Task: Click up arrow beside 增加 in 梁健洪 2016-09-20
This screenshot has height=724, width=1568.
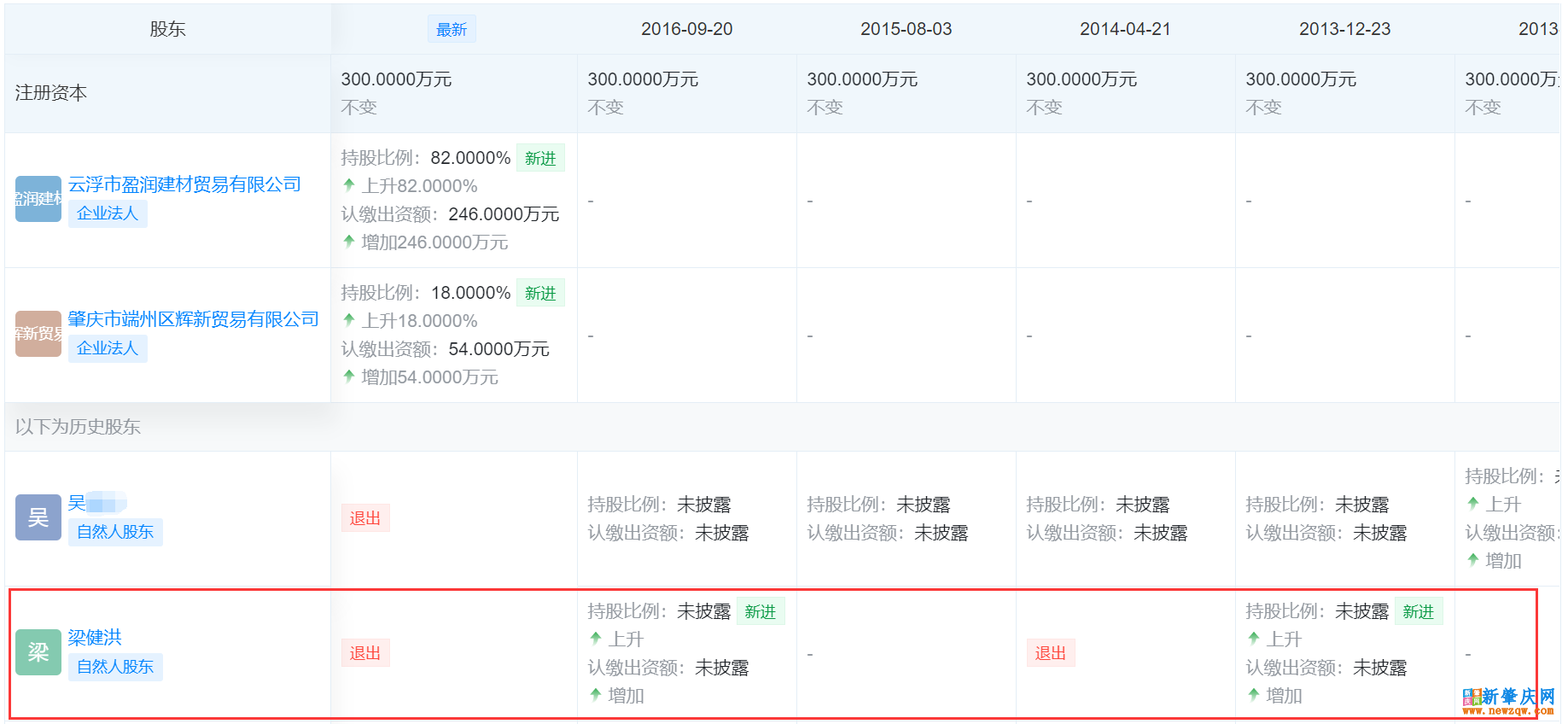Action: coord(596,694)
